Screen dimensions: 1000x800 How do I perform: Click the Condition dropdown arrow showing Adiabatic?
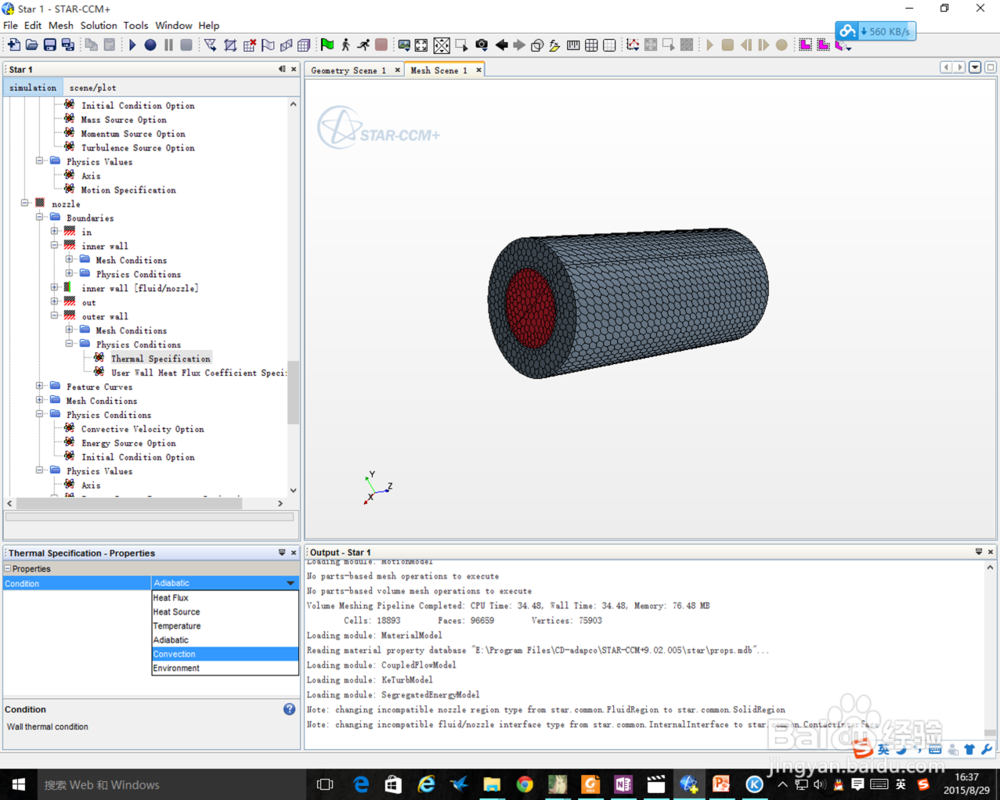[x=290, y=583]
